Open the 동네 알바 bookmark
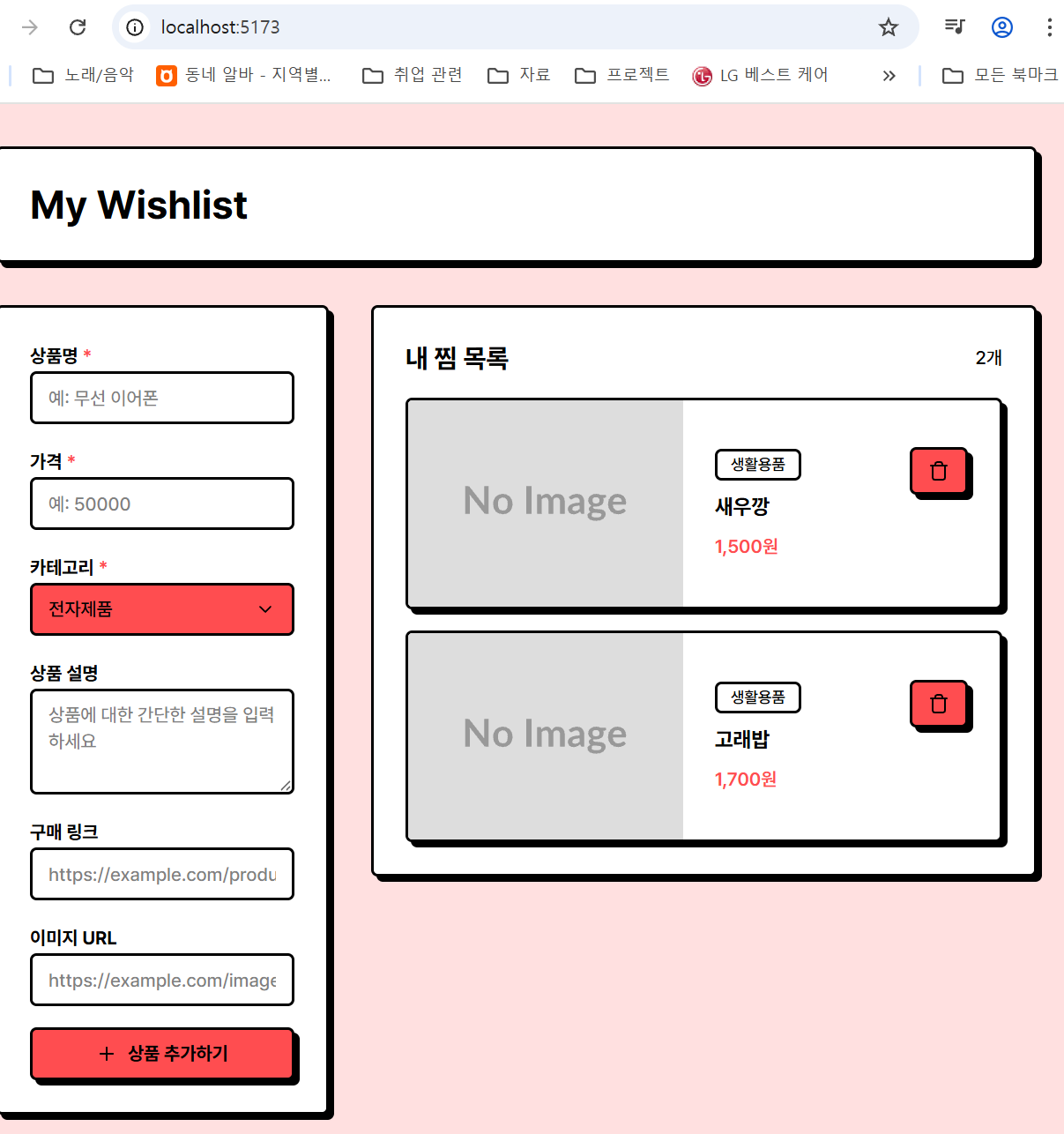 243,76
